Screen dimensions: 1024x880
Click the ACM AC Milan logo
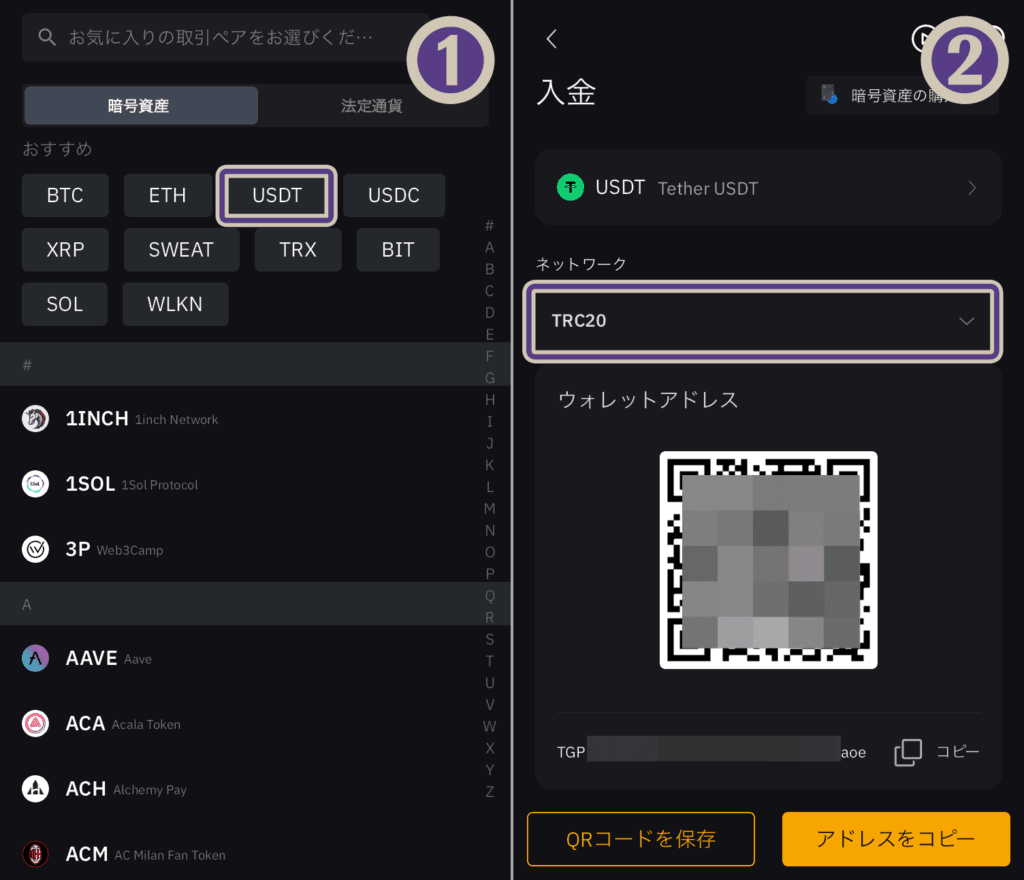pos(35,854)
